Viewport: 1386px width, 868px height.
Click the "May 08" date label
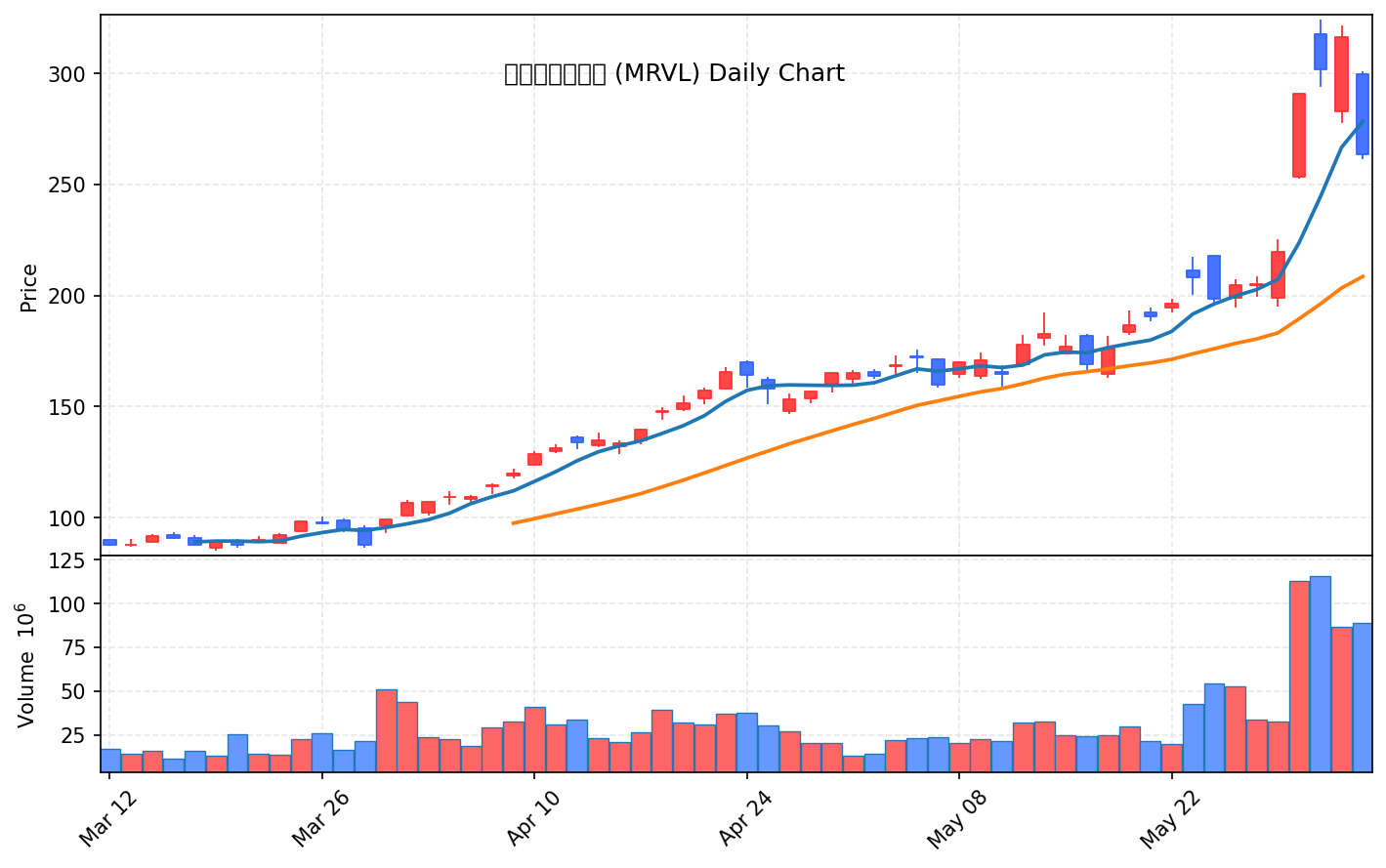click(958, 818)
